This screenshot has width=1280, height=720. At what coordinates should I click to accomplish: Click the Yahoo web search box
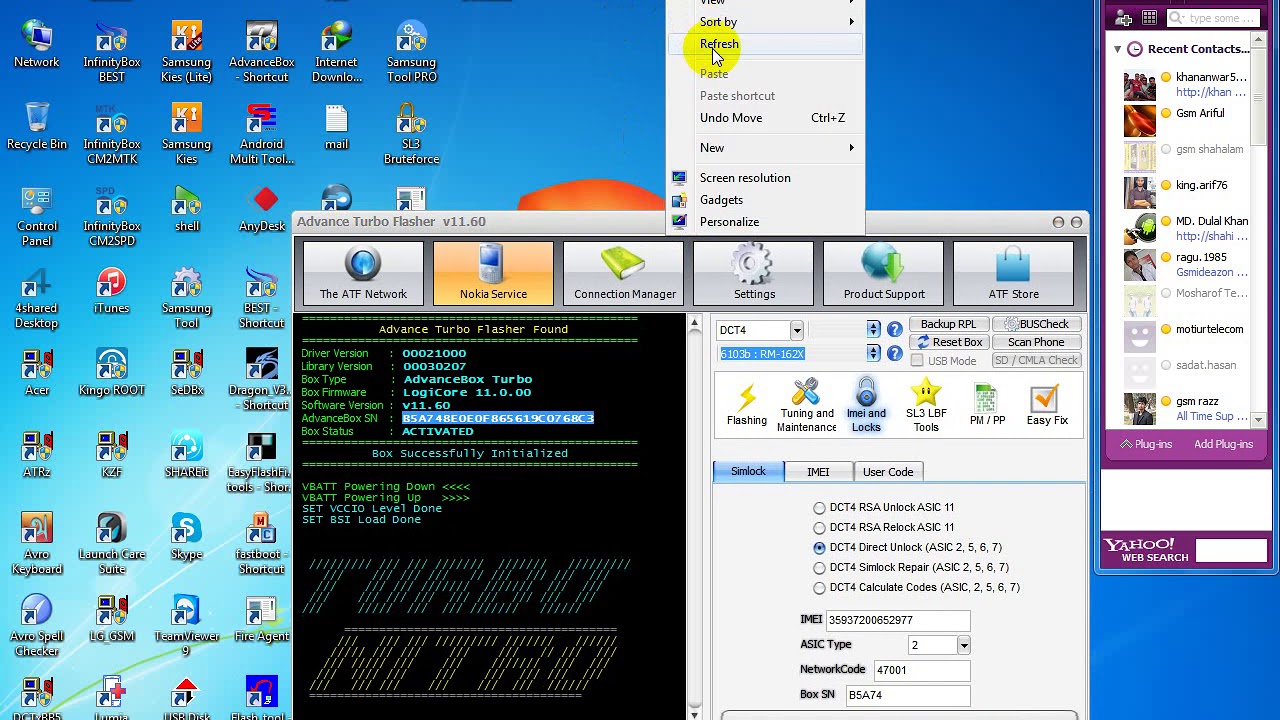pos(1231,551)
